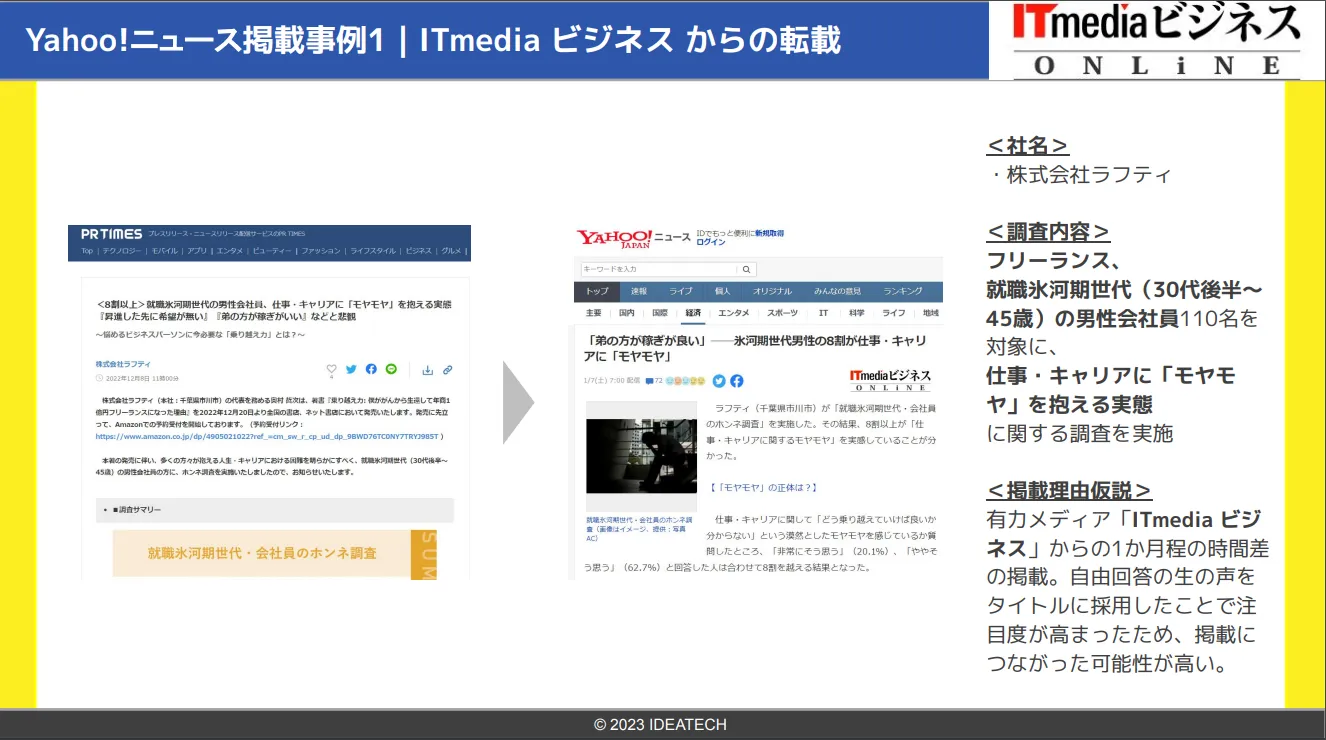Image resolution: width=1326 pixels, height=740 pixels.
Task: Switch to the みんなの意見 tab
Action: click(x=838, y=291)
